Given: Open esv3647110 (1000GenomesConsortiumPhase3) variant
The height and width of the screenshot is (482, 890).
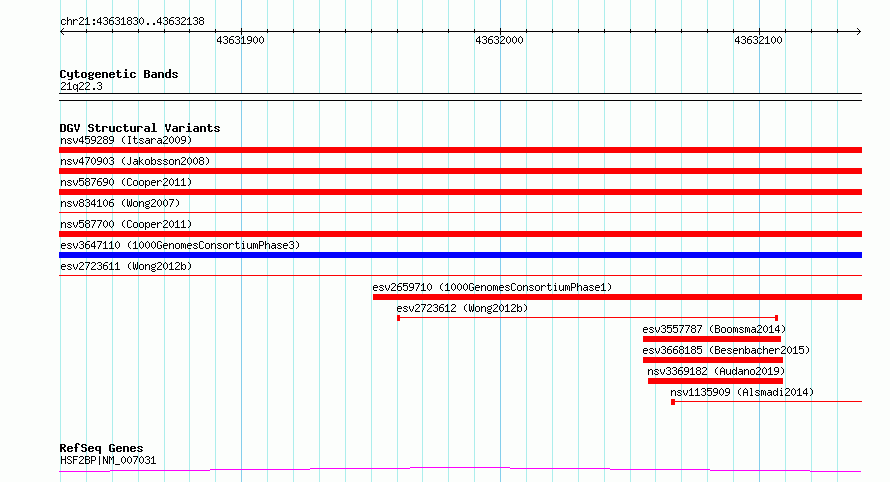Looking at the screenshot, I should [180, 245].
